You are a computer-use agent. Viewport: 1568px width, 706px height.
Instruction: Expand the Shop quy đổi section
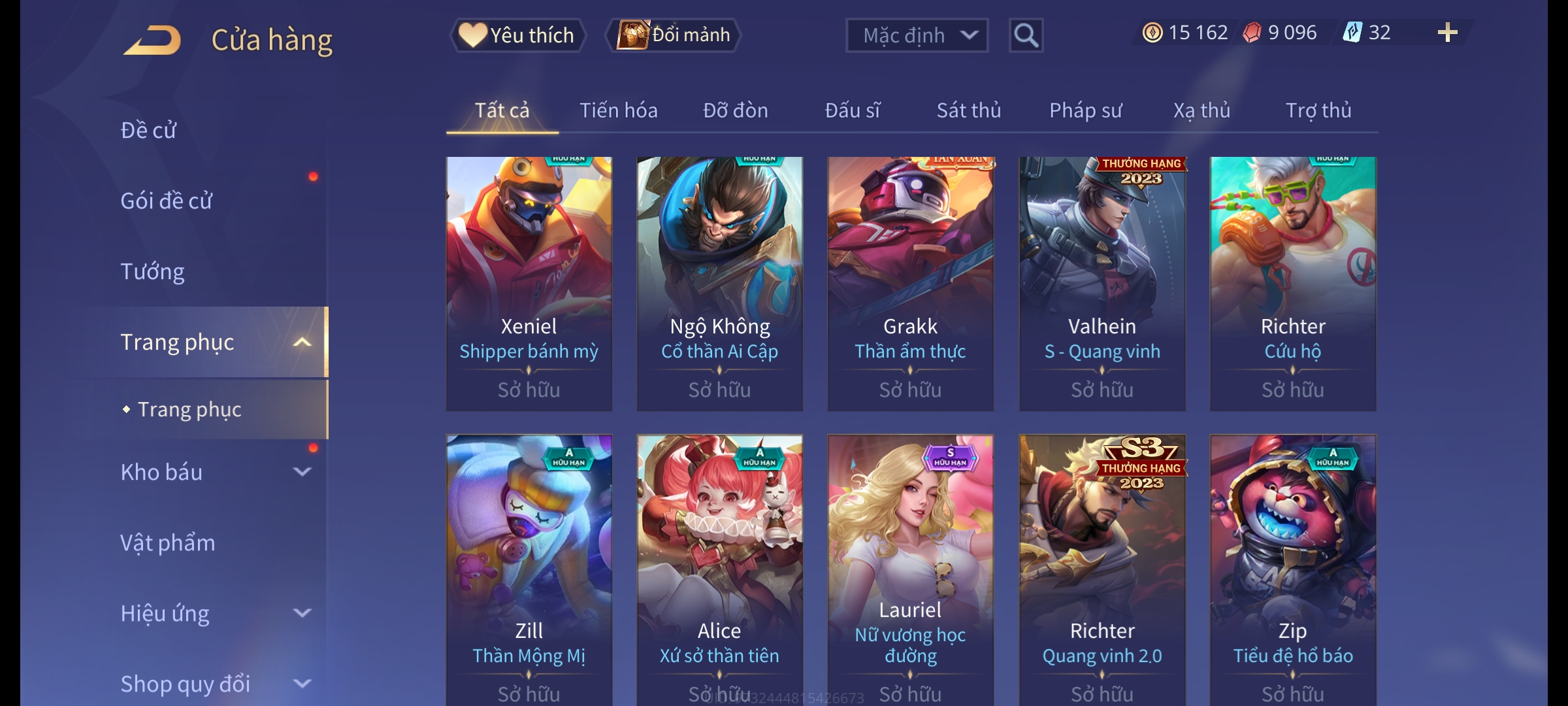point(302,684)
